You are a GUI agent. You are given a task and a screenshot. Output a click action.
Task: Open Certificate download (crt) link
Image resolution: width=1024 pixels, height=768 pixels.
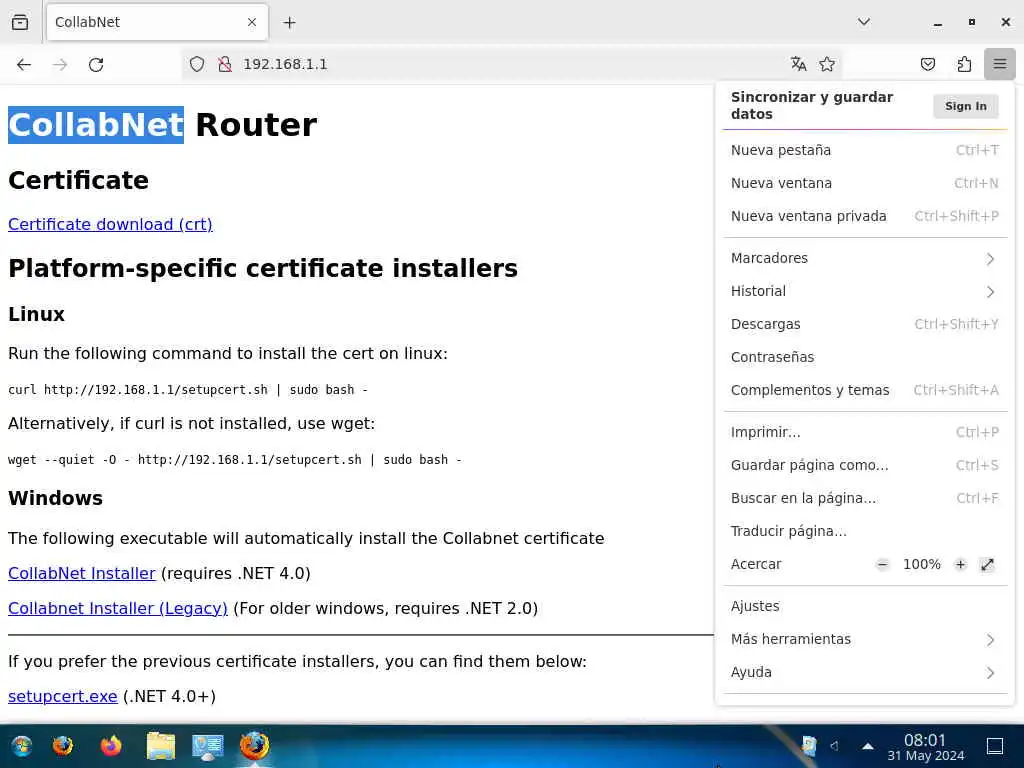[x=110, y=224]
